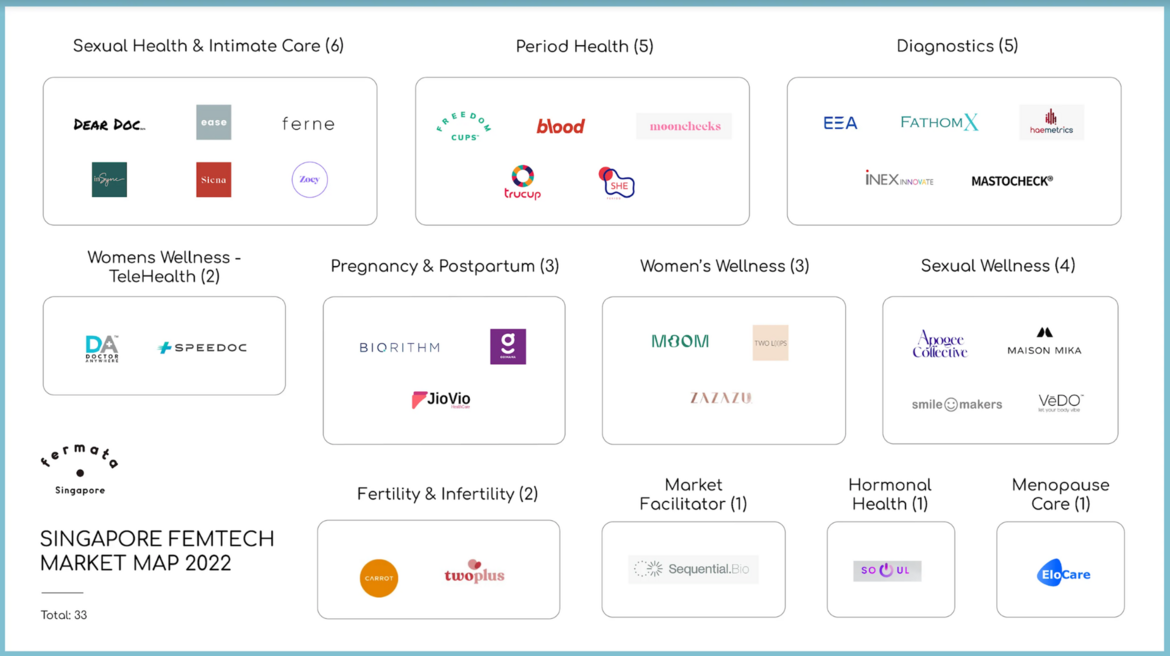Viewport: 1170px width, 656px height.
Task: Click the Diagnostics (5) category heading
Action: click(957, 46)
